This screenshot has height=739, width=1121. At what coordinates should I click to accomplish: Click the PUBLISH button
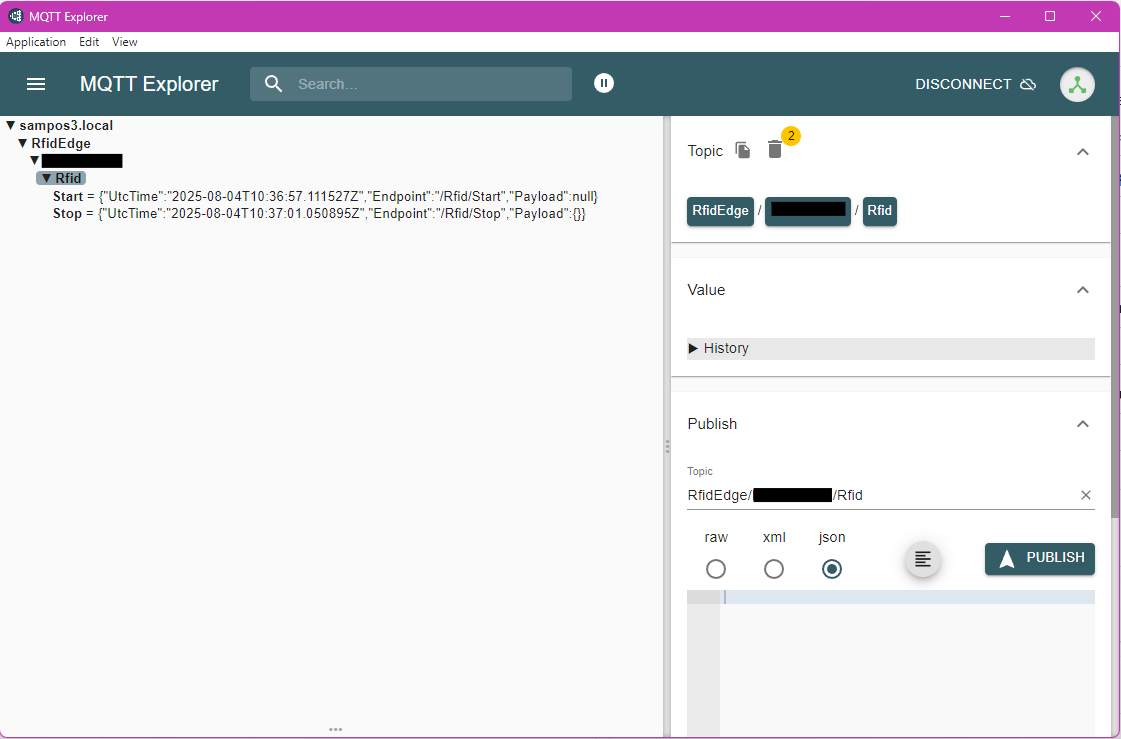tap(1039, 558)
